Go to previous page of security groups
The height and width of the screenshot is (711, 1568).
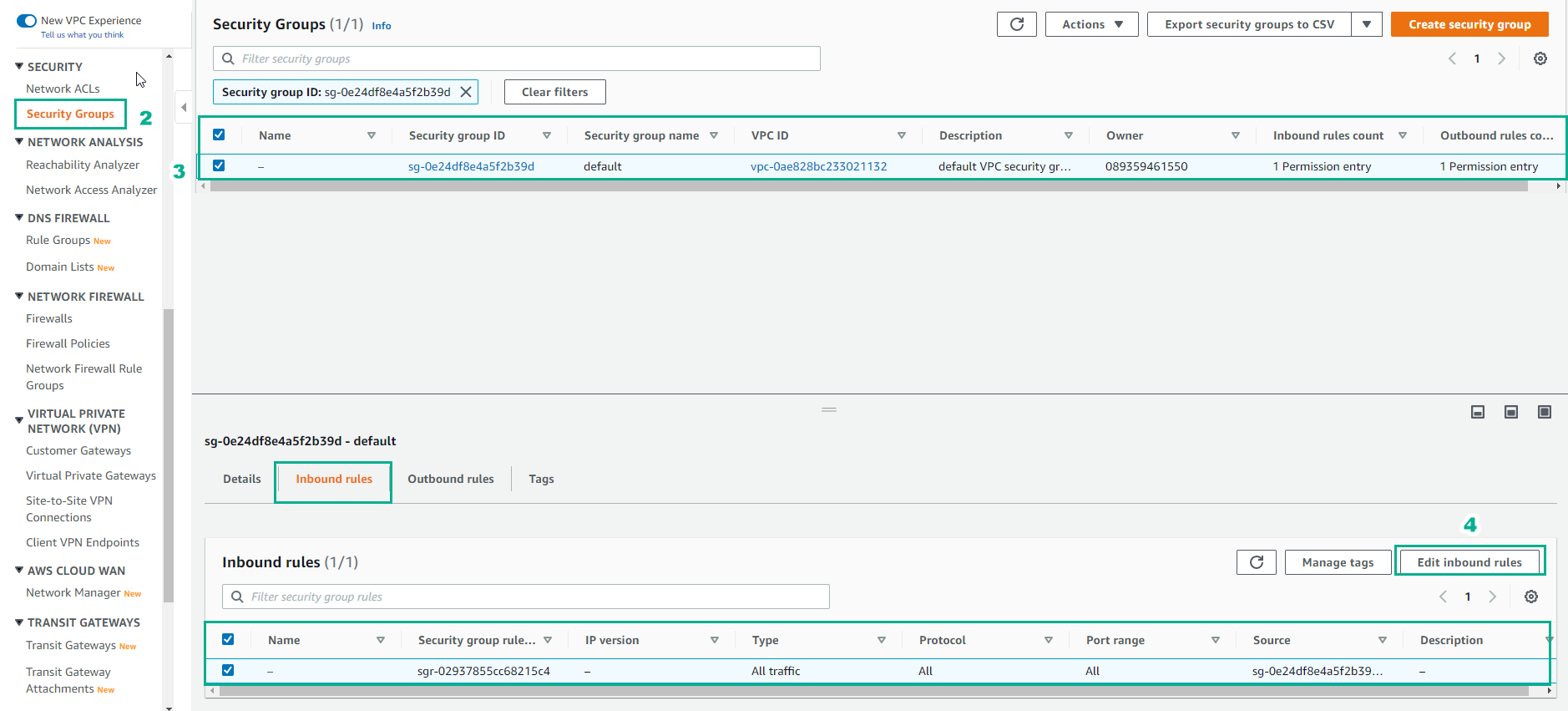(x=1452, y=58)
